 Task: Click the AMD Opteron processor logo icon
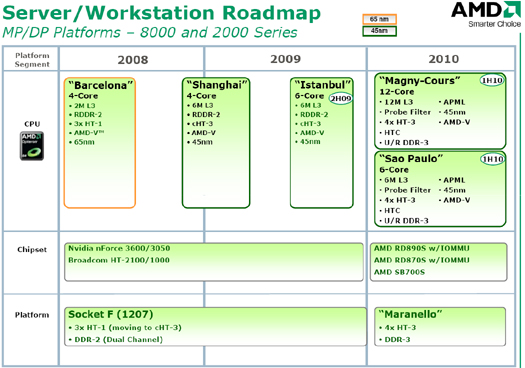(32, 146)
